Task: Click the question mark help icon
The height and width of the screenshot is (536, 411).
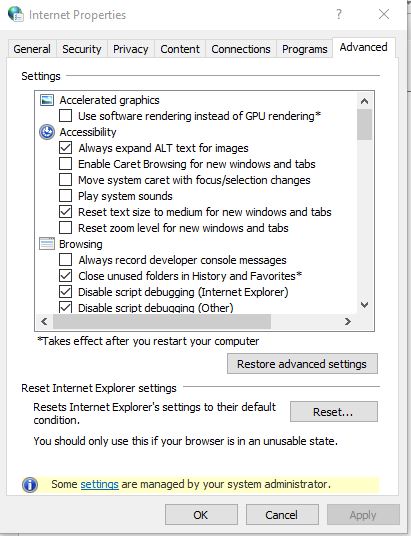Action: tap(339, 14)
